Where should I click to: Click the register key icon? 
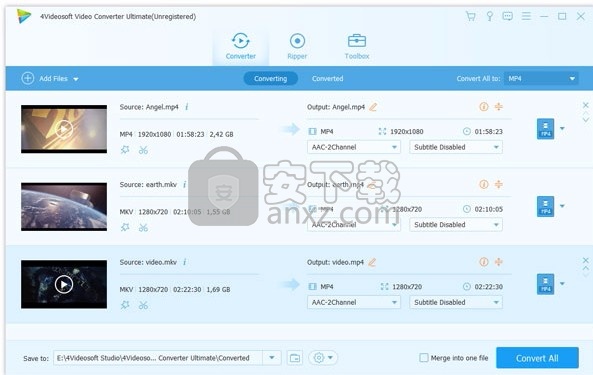click(489, 16)
